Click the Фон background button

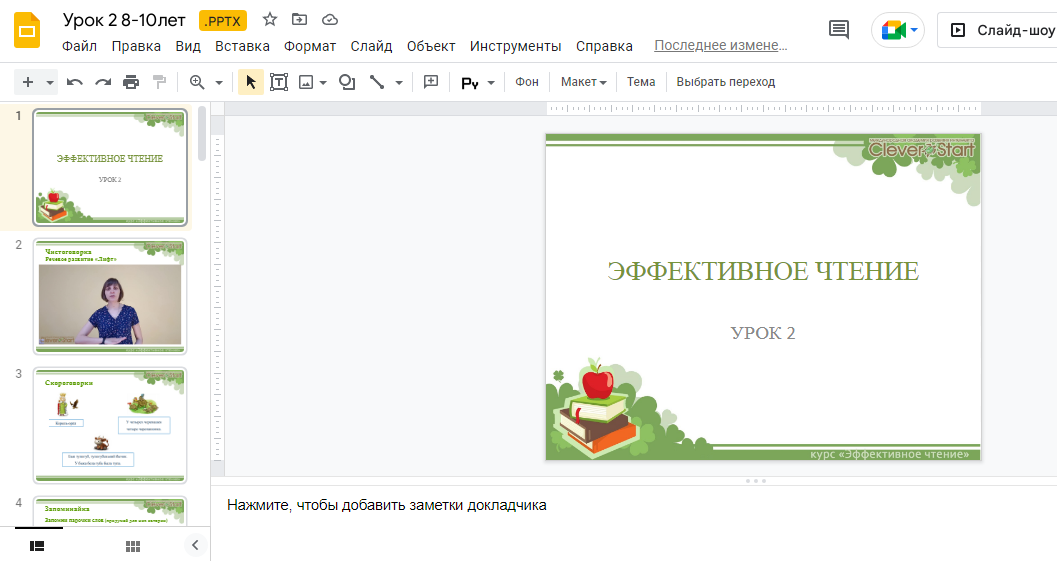point(527,82)
